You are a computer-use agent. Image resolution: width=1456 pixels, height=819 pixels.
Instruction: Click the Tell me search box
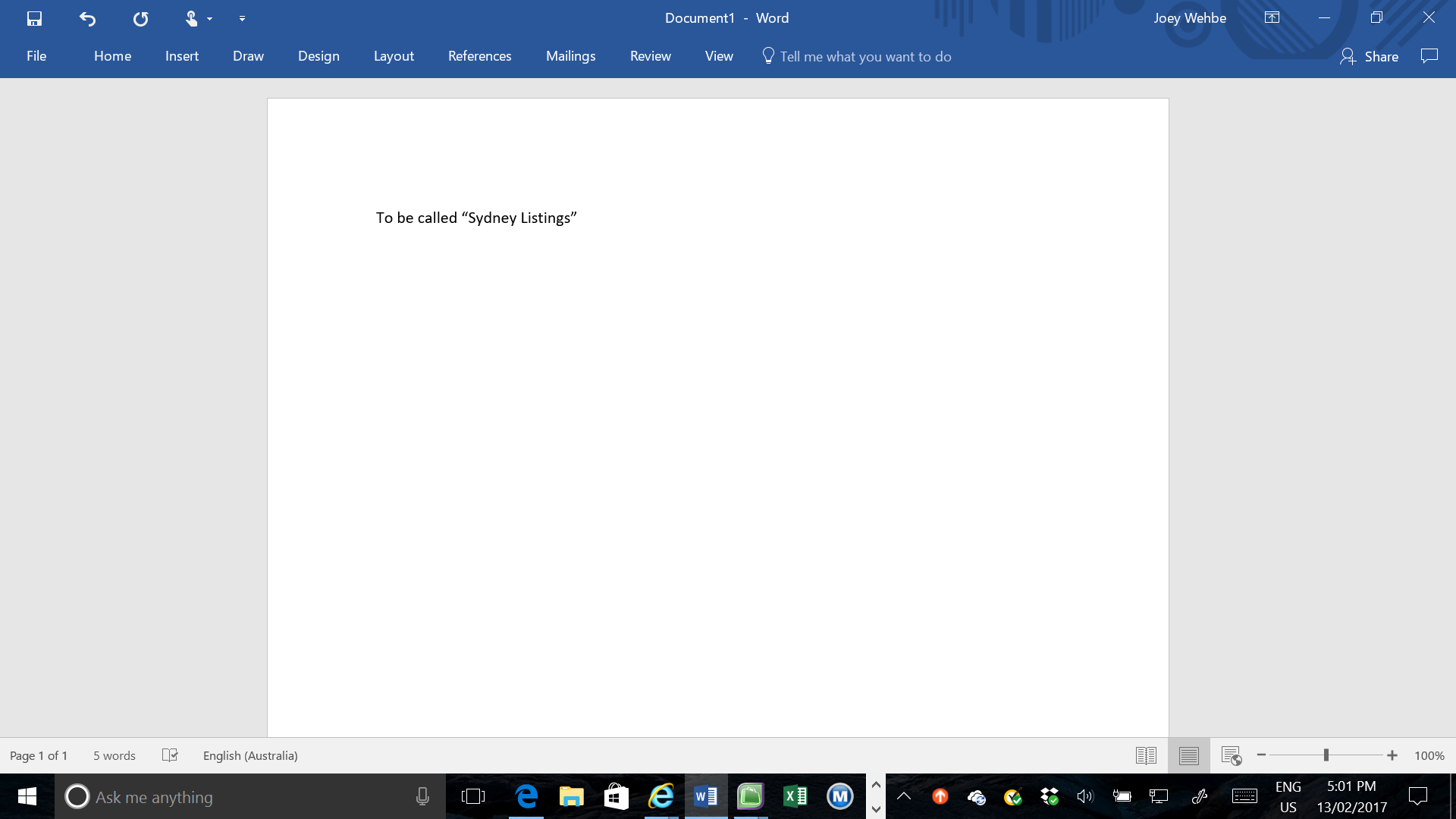[864, 56]
